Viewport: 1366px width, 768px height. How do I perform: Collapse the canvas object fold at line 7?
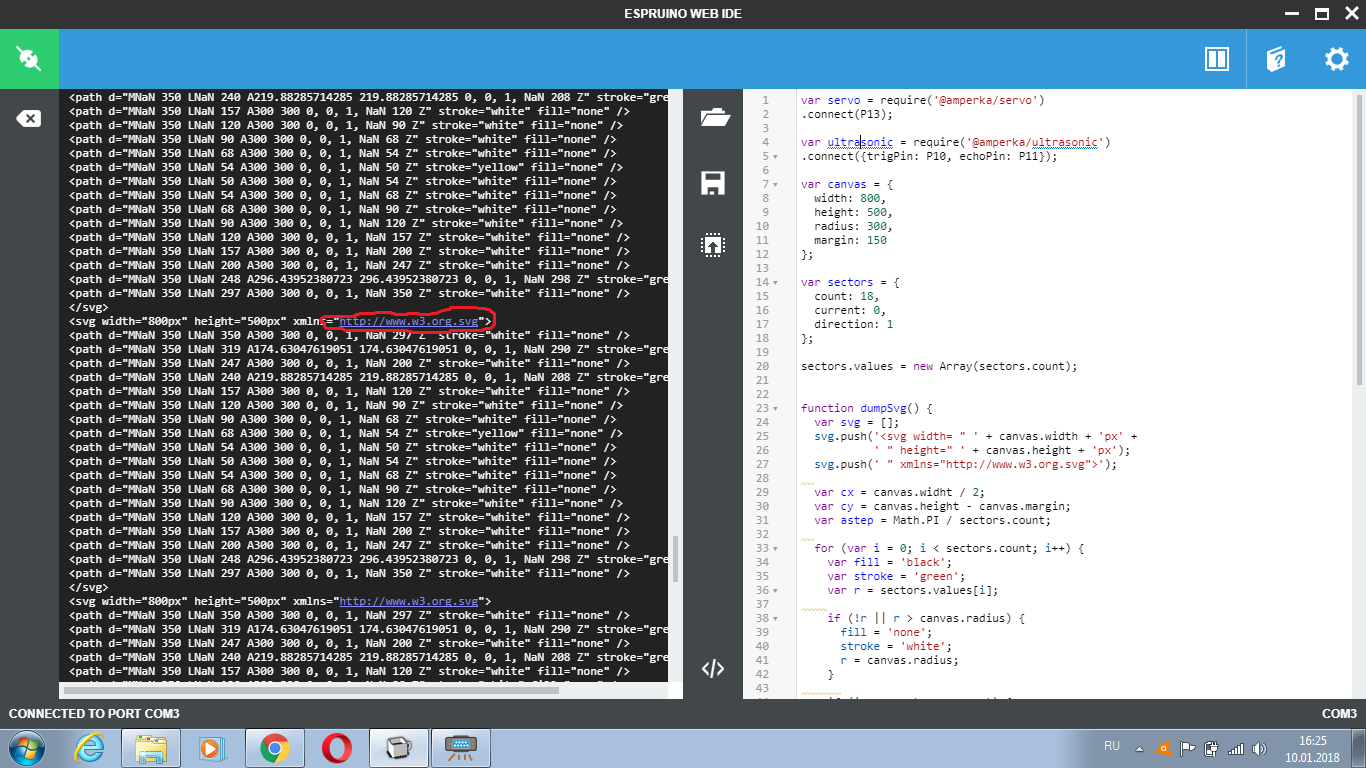point(775,184)
